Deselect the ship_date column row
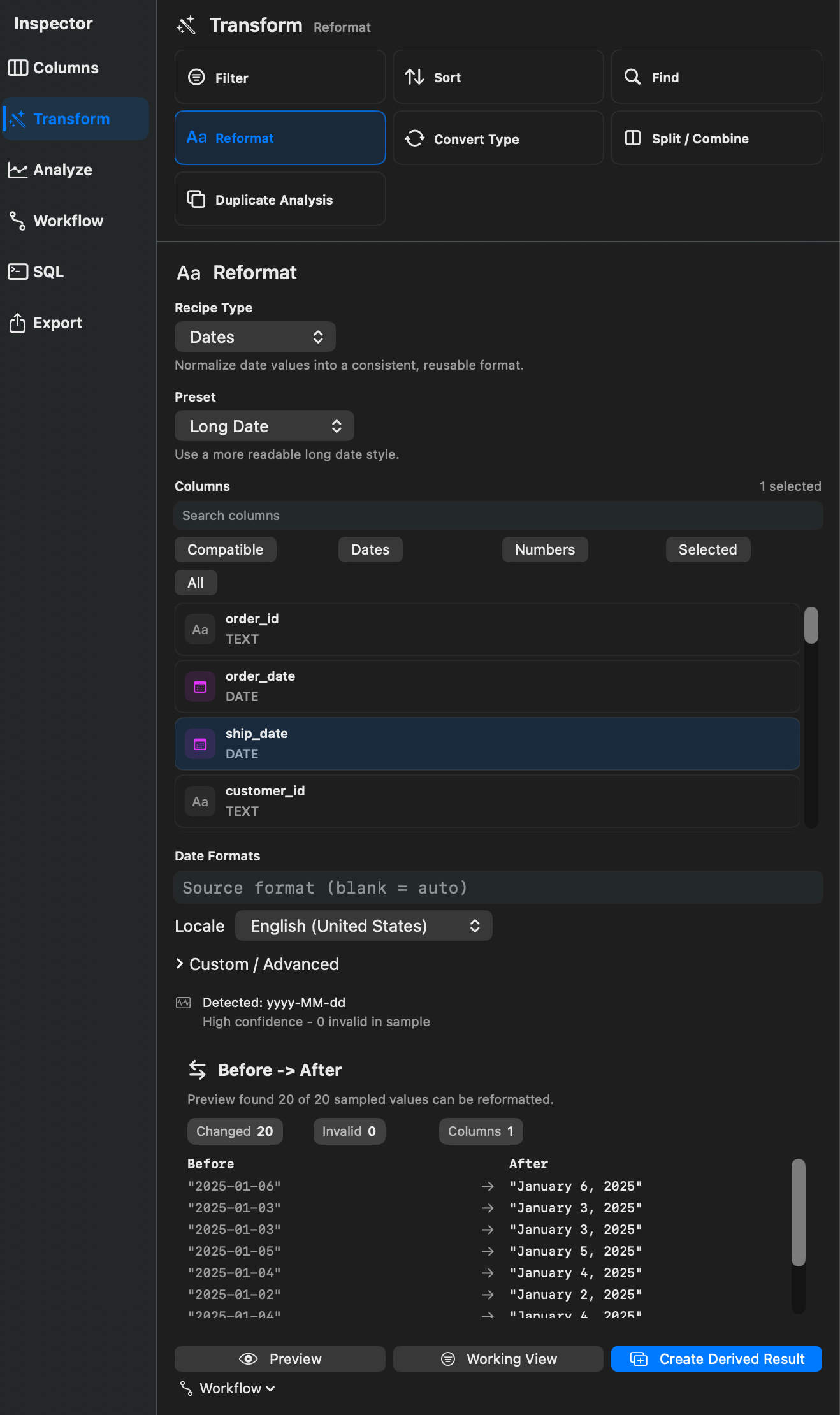Image resolution: width=840 pixels, height=1415 pixels. (x=488, y=744)
